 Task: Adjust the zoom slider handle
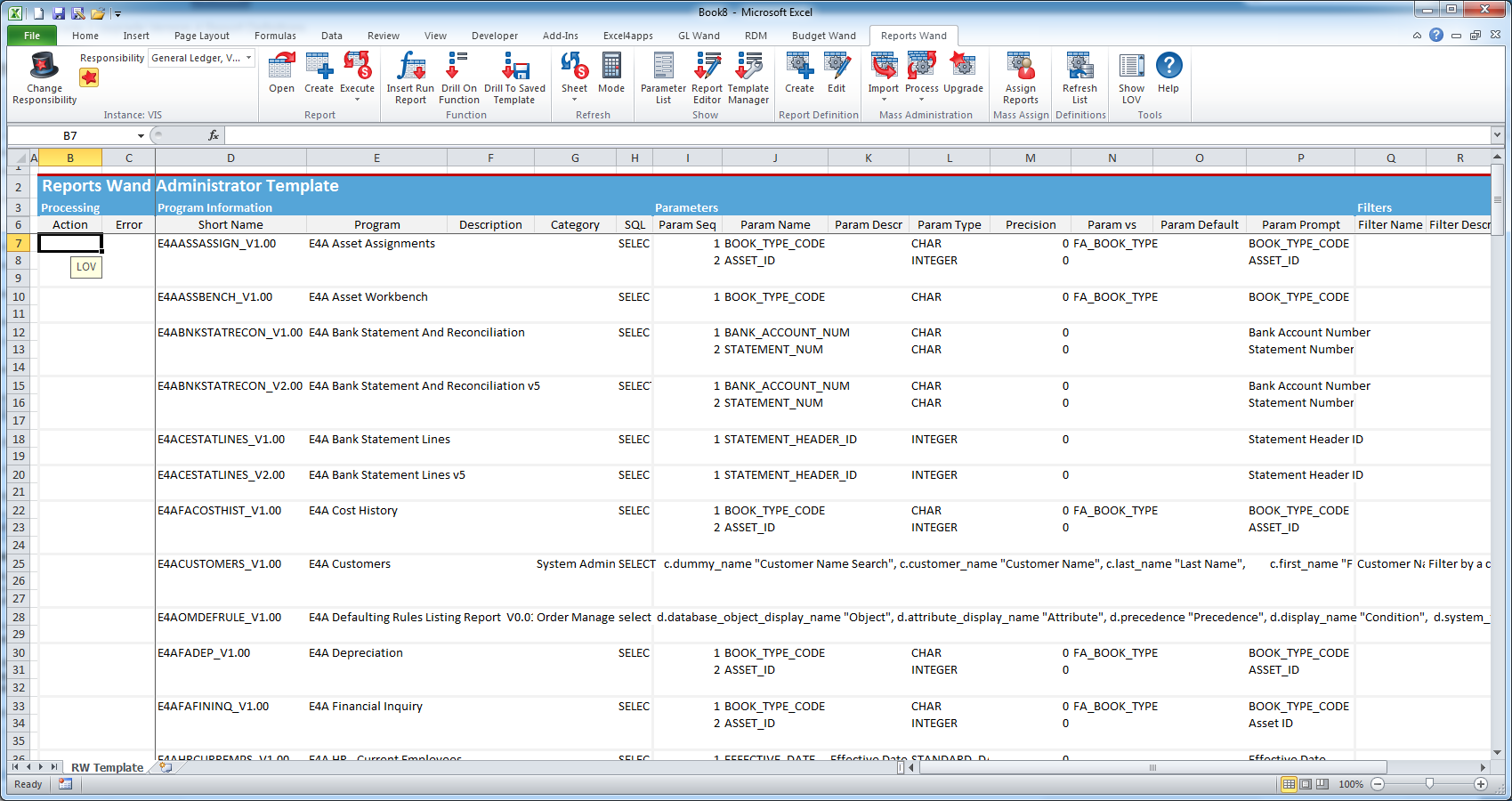click(1429, 784)
